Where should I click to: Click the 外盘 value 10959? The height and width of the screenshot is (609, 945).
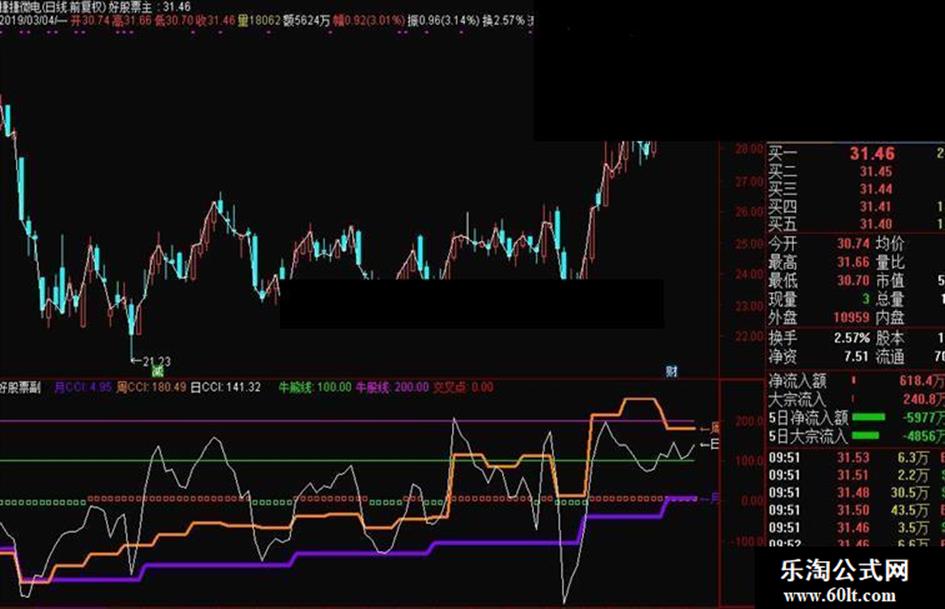(x=852, y=317)
